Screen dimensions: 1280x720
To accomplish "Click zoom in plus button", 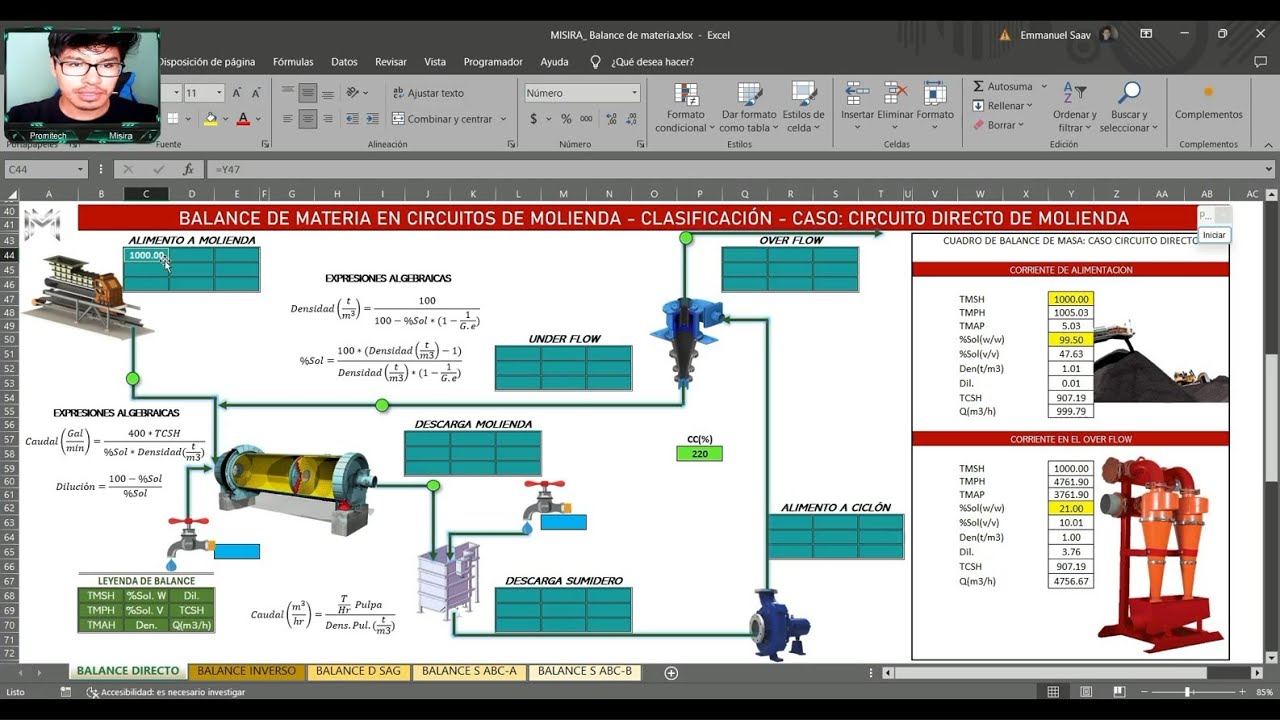I will pyautogui.click(x=1243, y=692).
